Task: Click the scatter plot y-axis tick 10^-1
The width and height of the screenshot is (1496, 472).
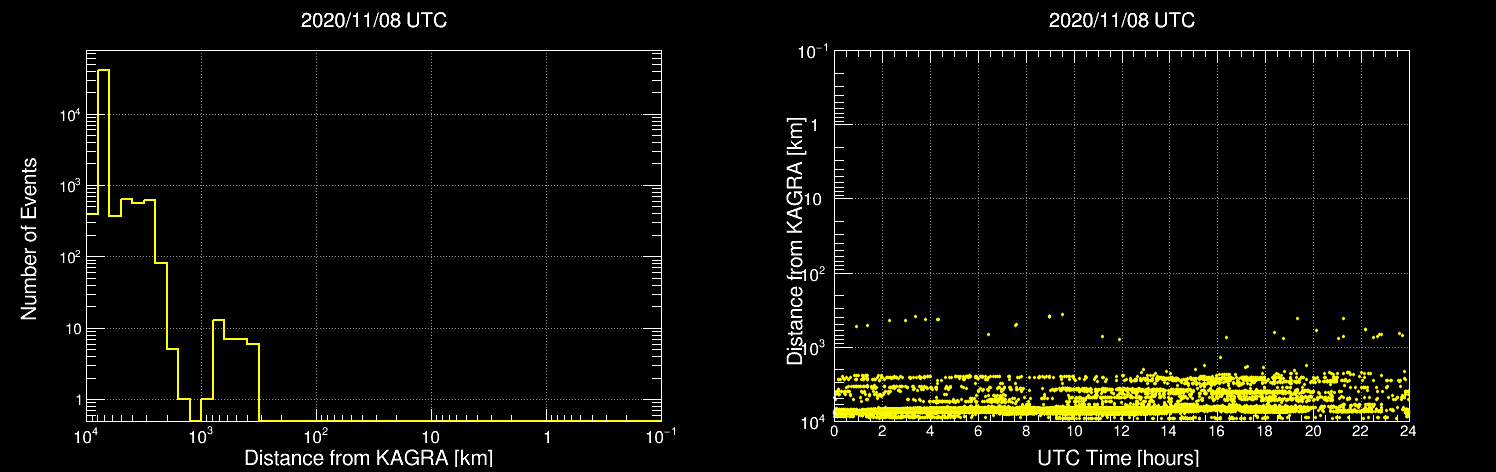Action: [x=812, y=49]
